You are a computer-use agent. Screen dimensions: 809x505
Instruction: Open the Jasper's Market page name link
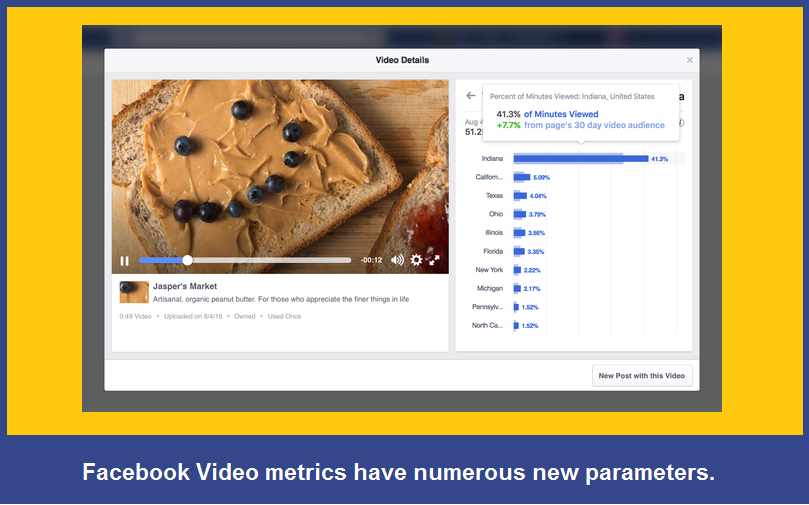click(184, 286)
